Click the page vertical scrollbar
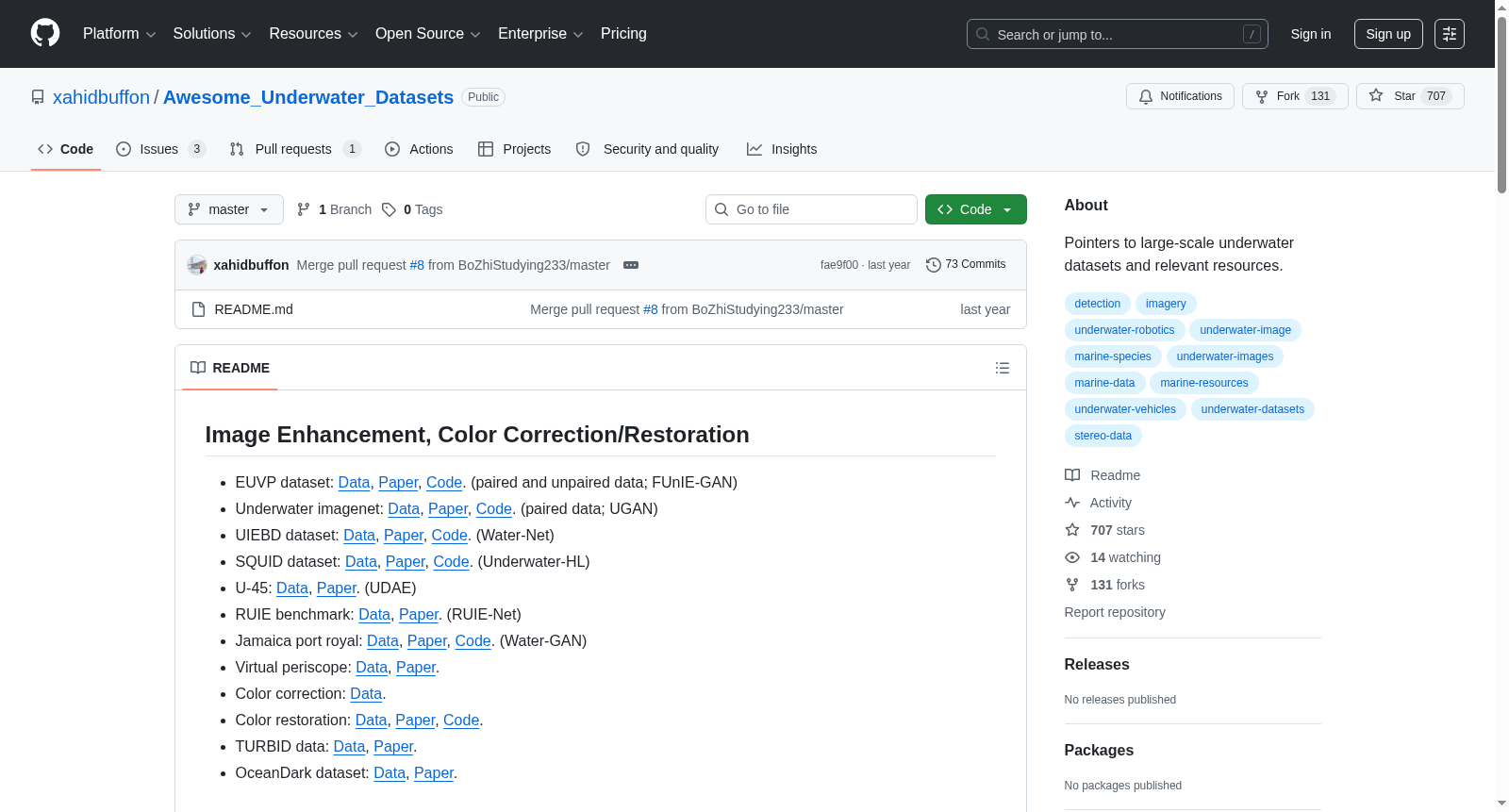Viewport: 1509px width, 812px height. [1501, 104]
